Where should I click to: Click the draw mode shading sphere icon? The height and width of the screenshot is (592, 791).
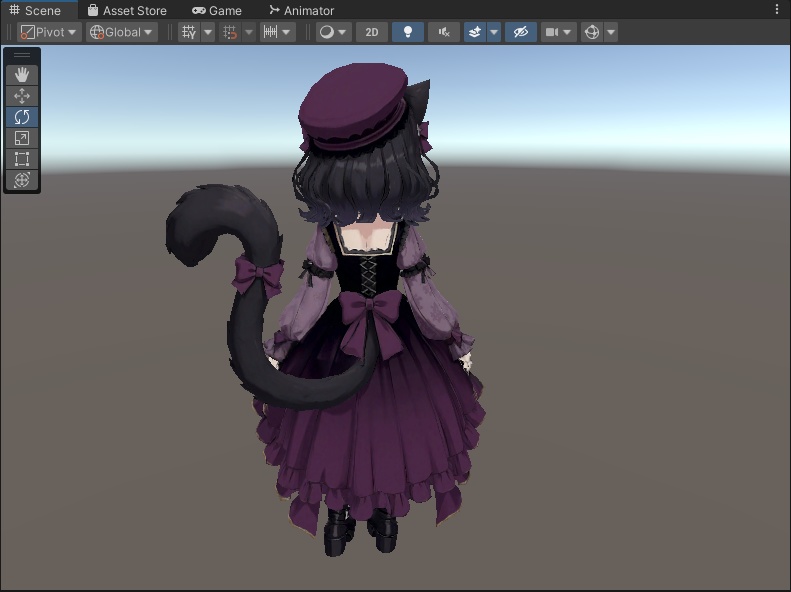(327, 32)
